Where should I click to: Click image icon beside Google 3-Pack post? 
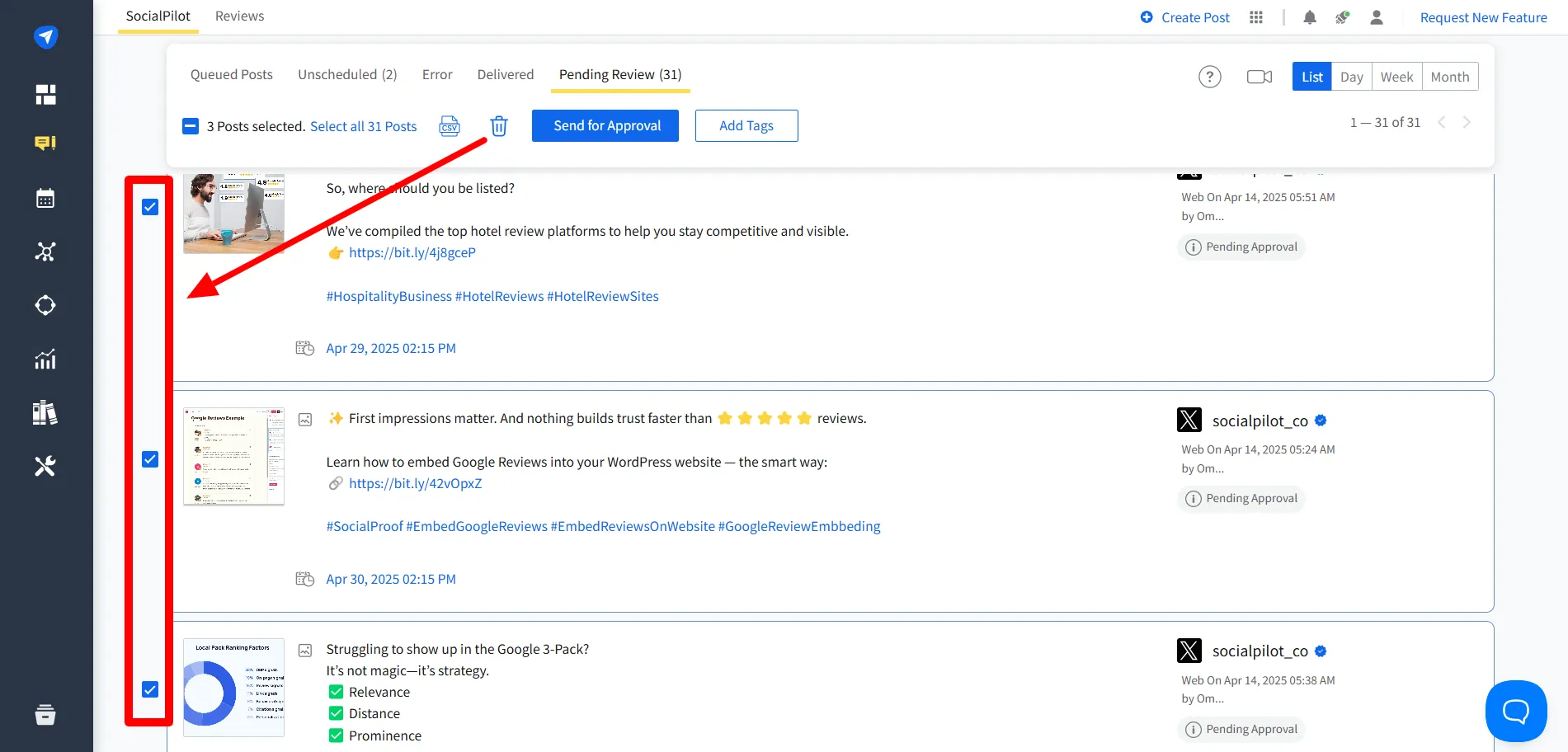(x=305, y=651)
